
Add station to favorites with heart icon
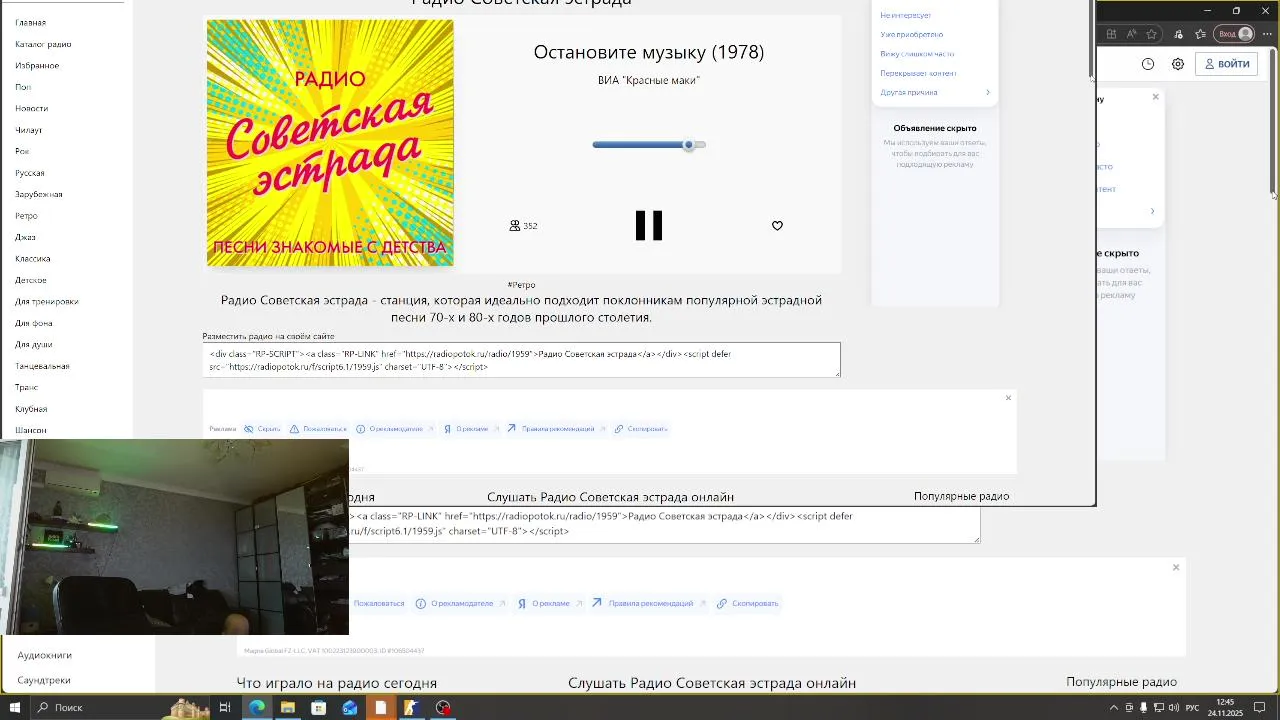(777, 226)
